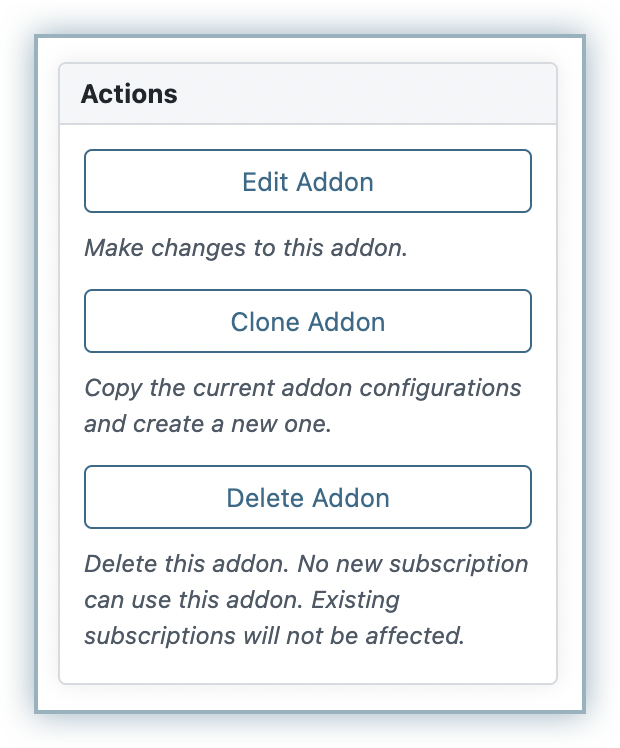Select the Actions panel header
Screen dimensions: 620x748
point(307,94)
